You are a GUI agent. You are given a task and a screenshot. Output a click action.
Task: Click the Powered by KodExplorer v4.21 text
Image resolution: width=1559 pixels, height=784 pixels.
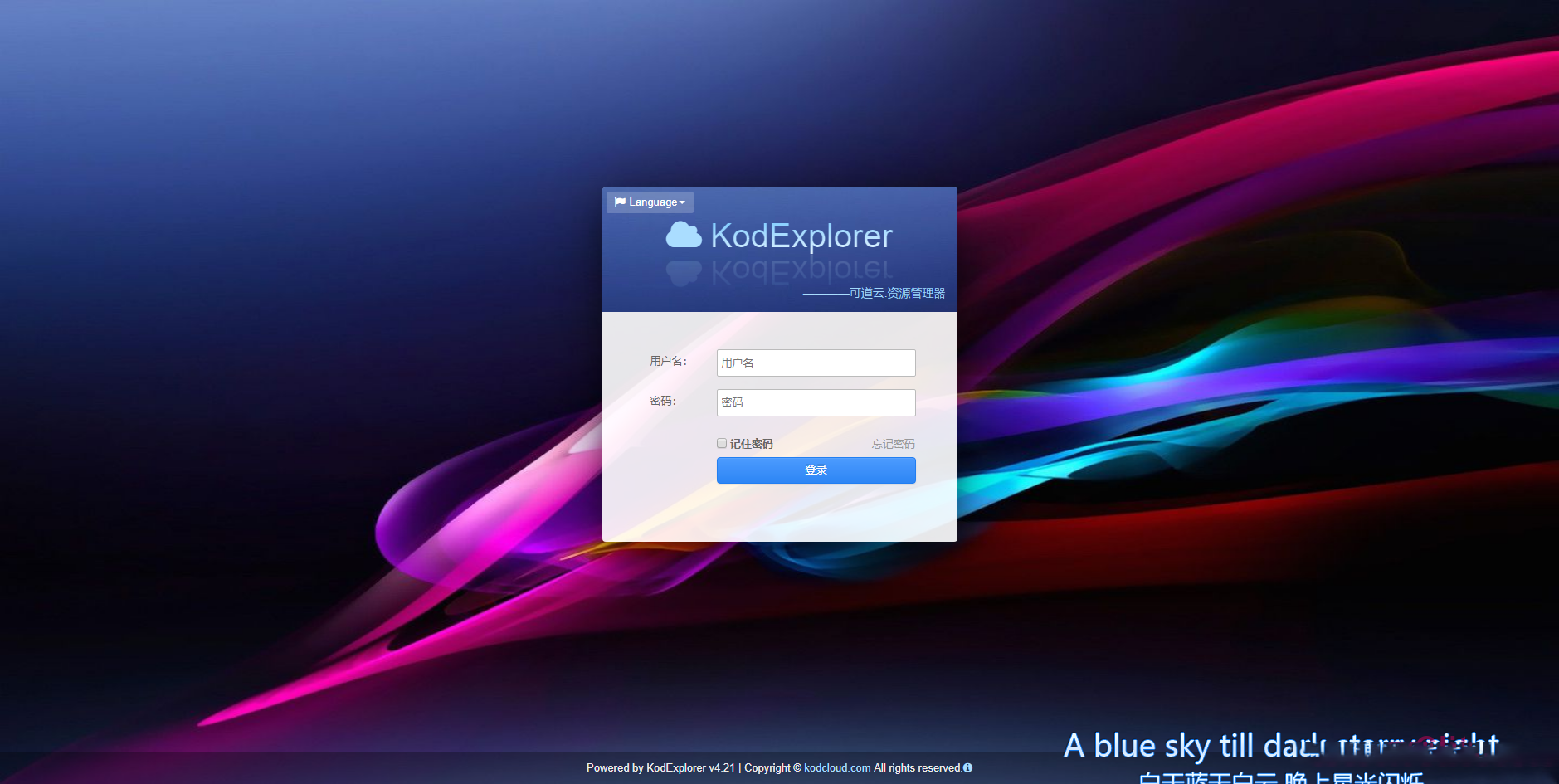(x=660, y=767)
